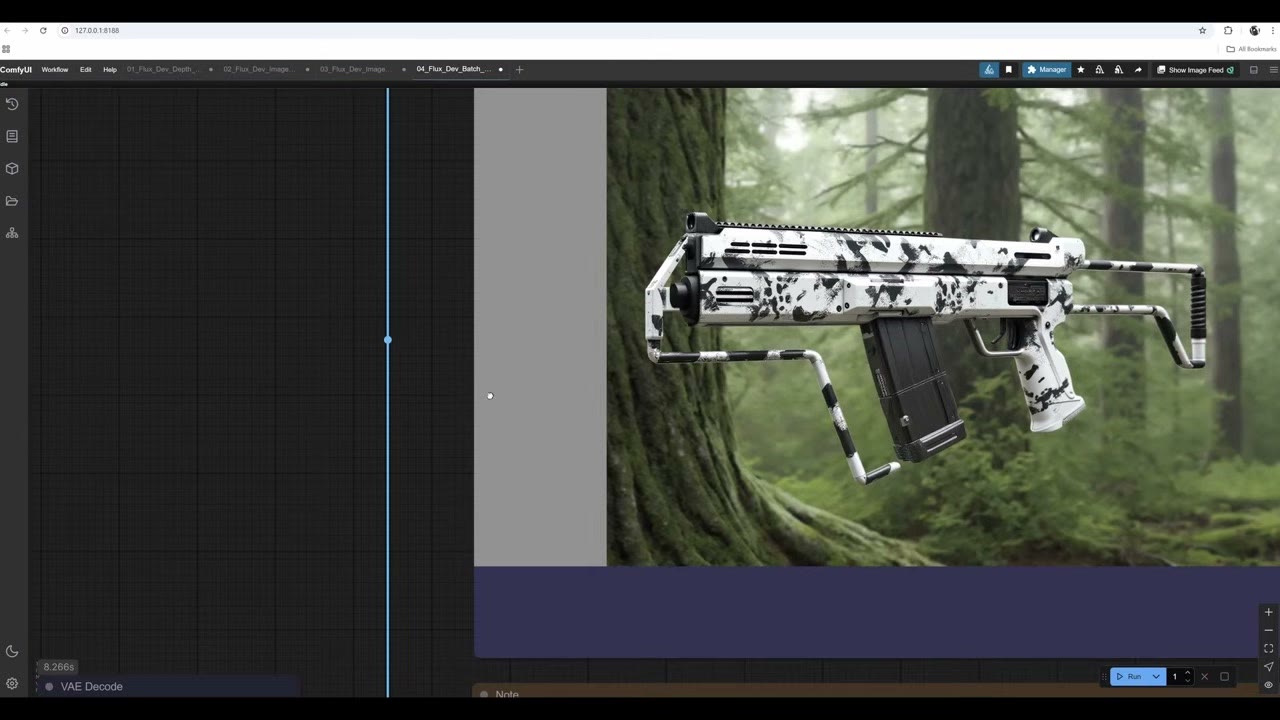The height and width of the screenshot is (720, 1280).
Task: Click the bookmark icon beside Manager
Action: tap(1008, 70)
